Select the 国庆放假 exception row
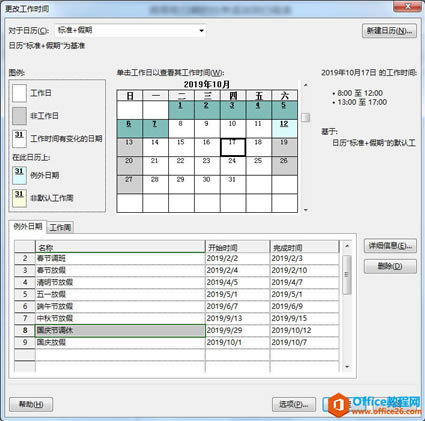 point(177,343)
